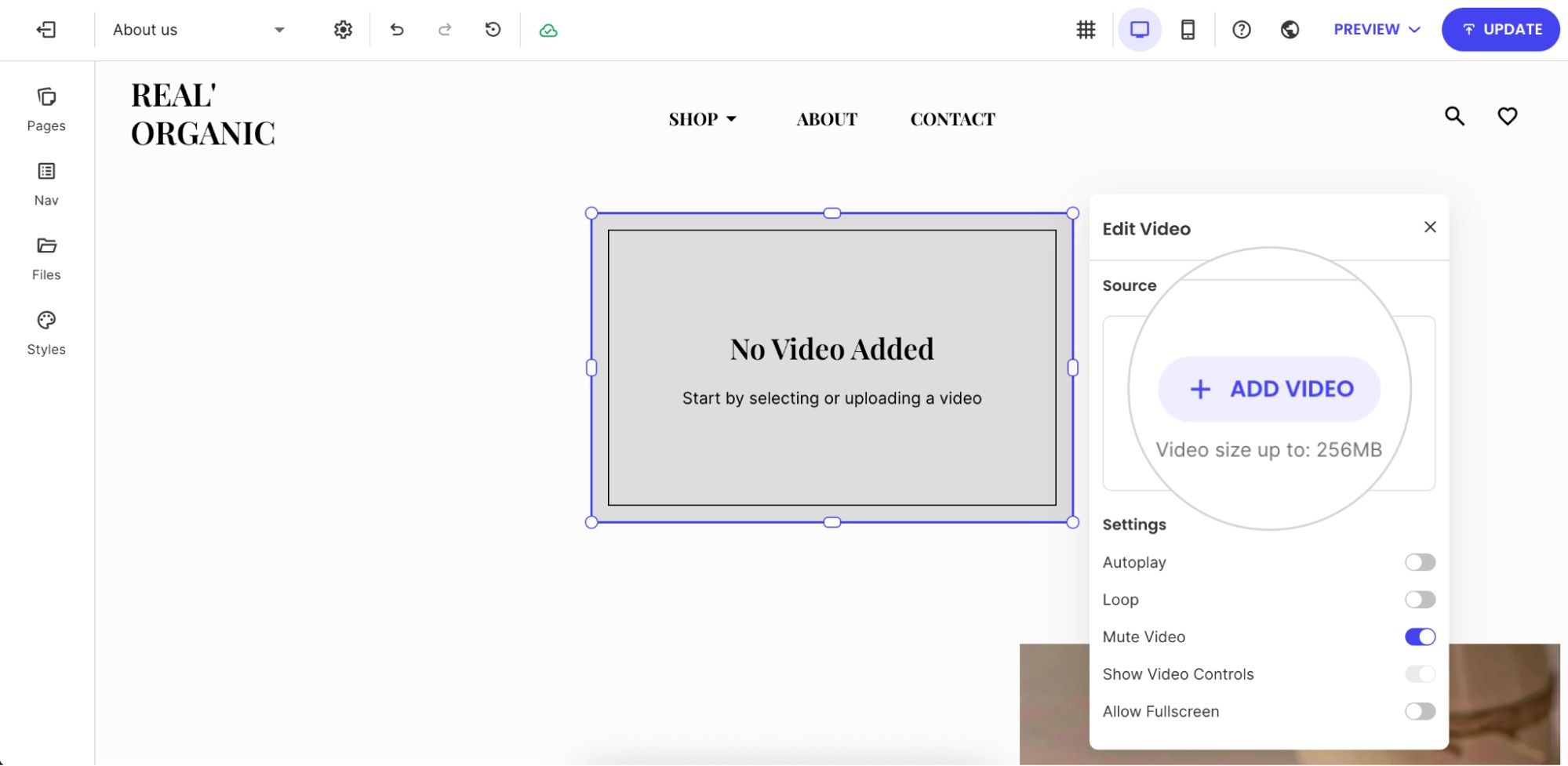The image size is (1568, 766).
Task: Open the About us page dropdown
Action: pos(198,30)
